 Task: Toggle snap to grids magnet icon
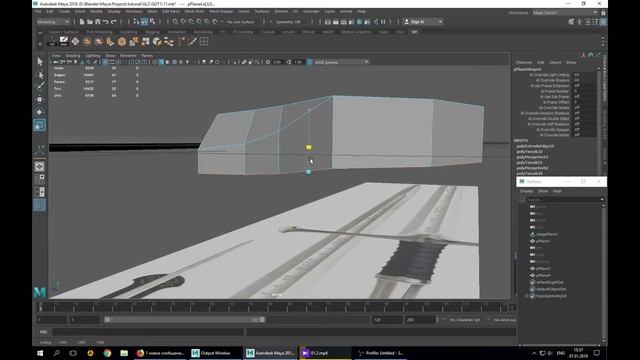click(175, 22)
